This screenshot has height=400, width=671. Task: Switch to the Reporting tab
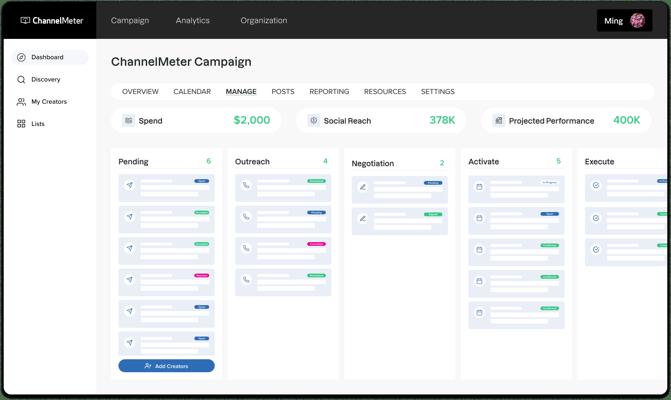click(x=329, y=92)
